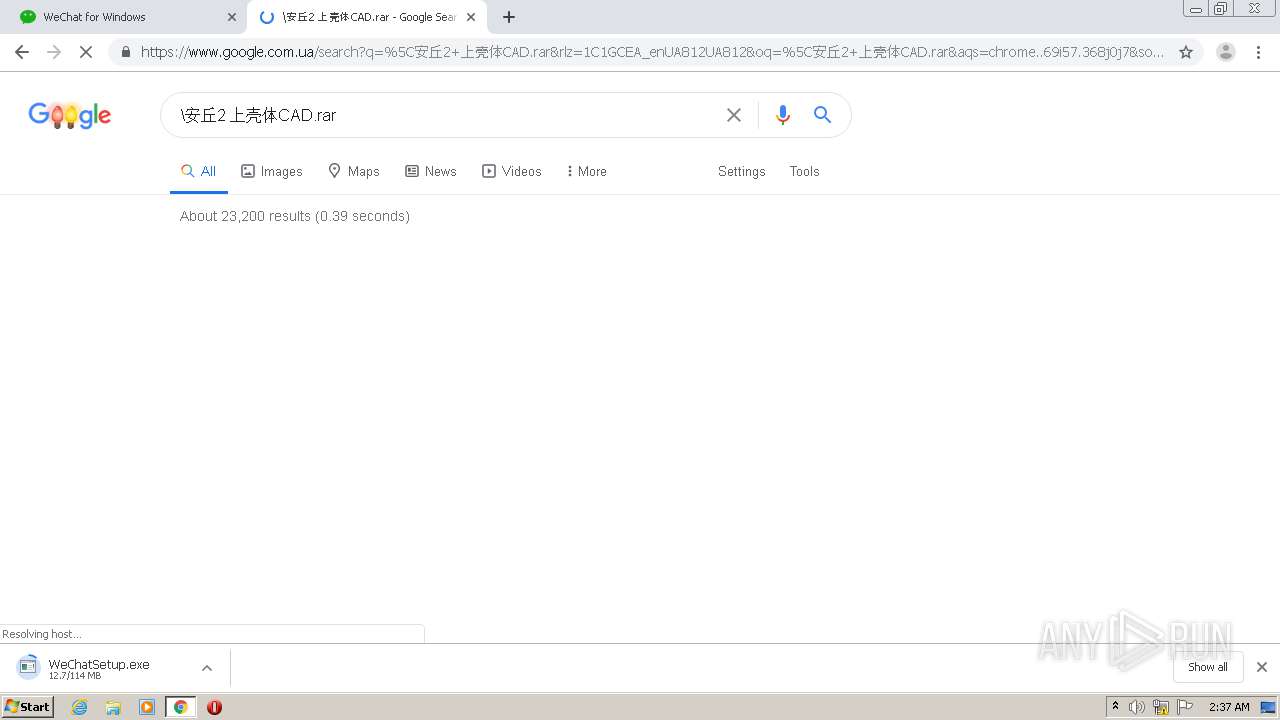1280x720 pixels.
Task: Click the red Opera taskbar icon
Action: (214, 707)
